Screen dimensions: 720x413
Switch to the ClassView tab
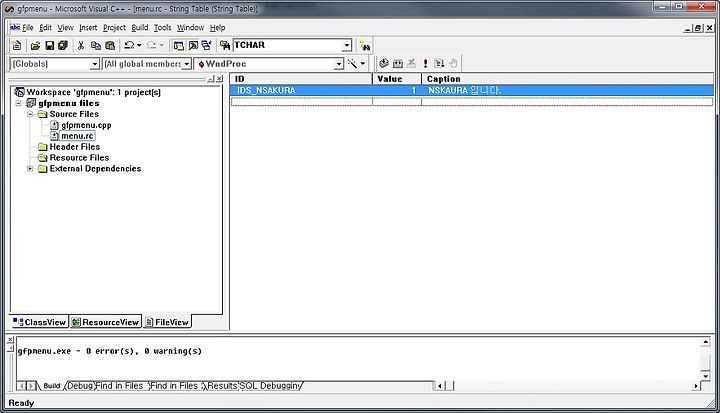click(x=39, y=322)
